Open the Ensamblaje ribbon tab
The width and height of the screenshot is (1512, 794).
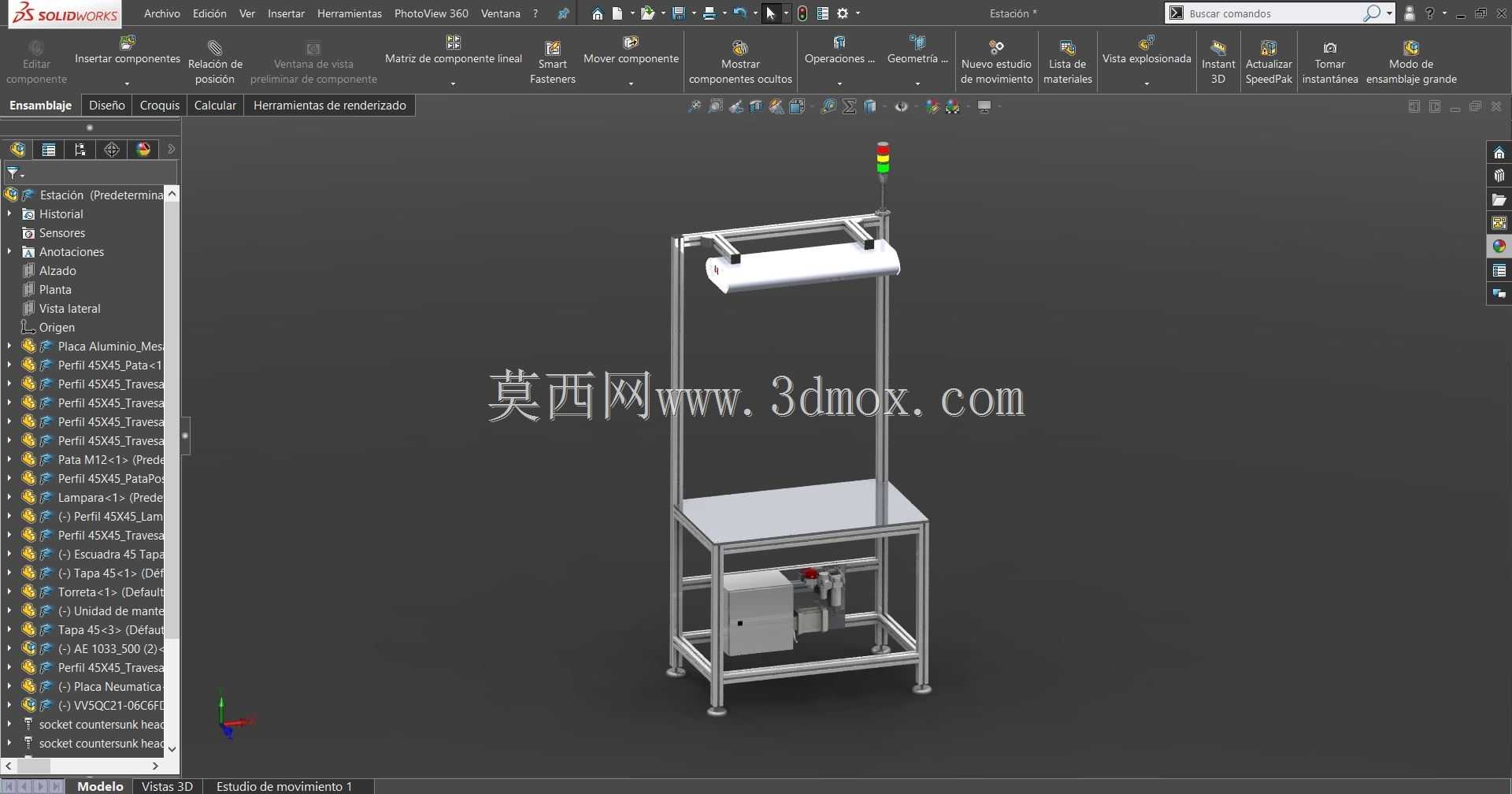tap(40, 105)
